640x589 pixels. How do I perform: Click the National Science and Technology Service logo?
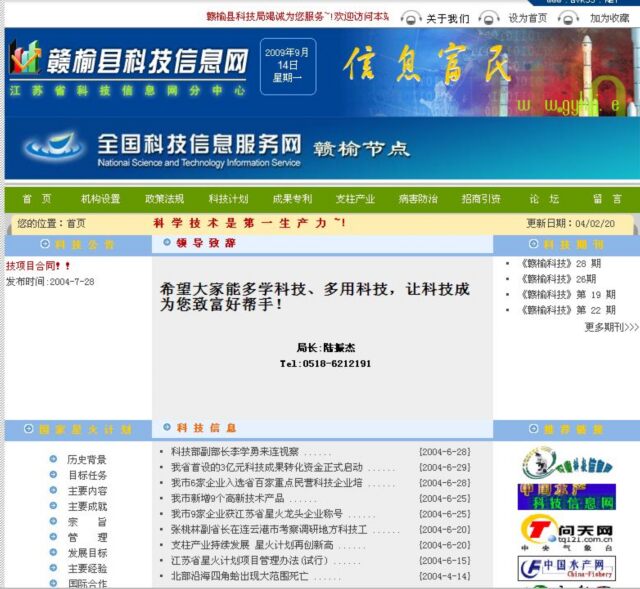tap(160, 148)
